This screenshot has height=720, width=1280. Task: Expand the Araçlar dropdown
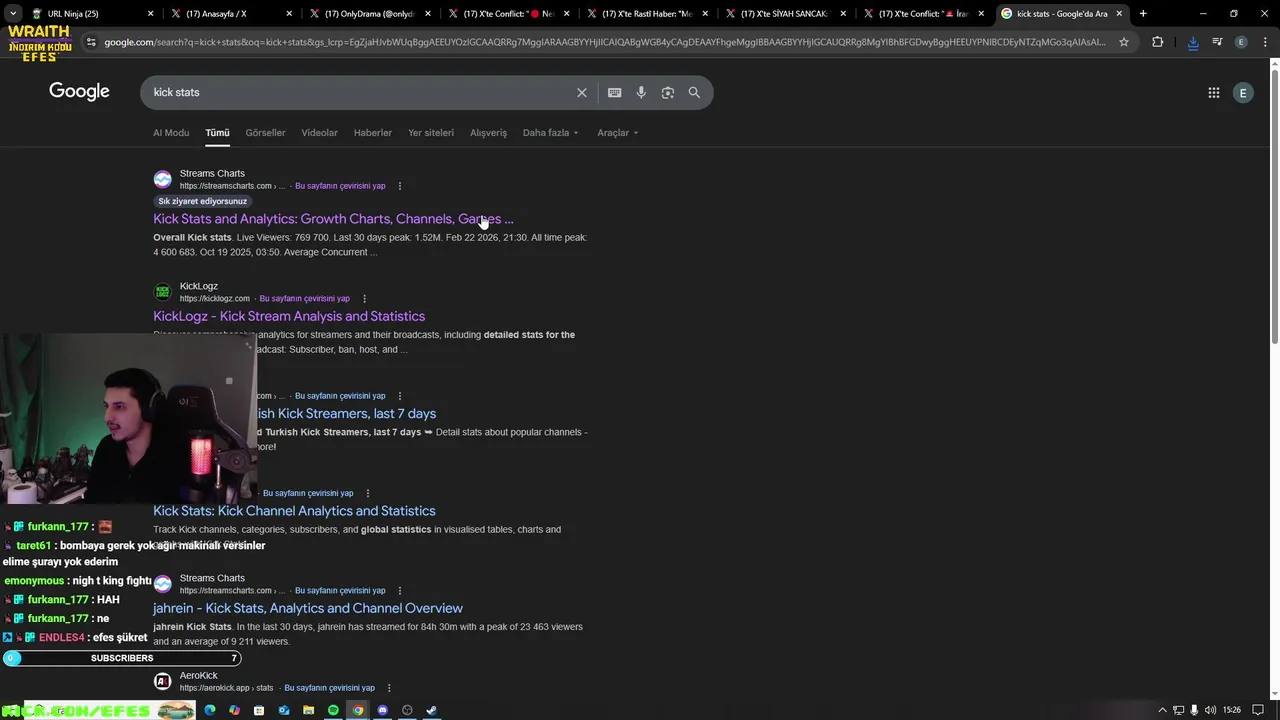coord(617,133)
